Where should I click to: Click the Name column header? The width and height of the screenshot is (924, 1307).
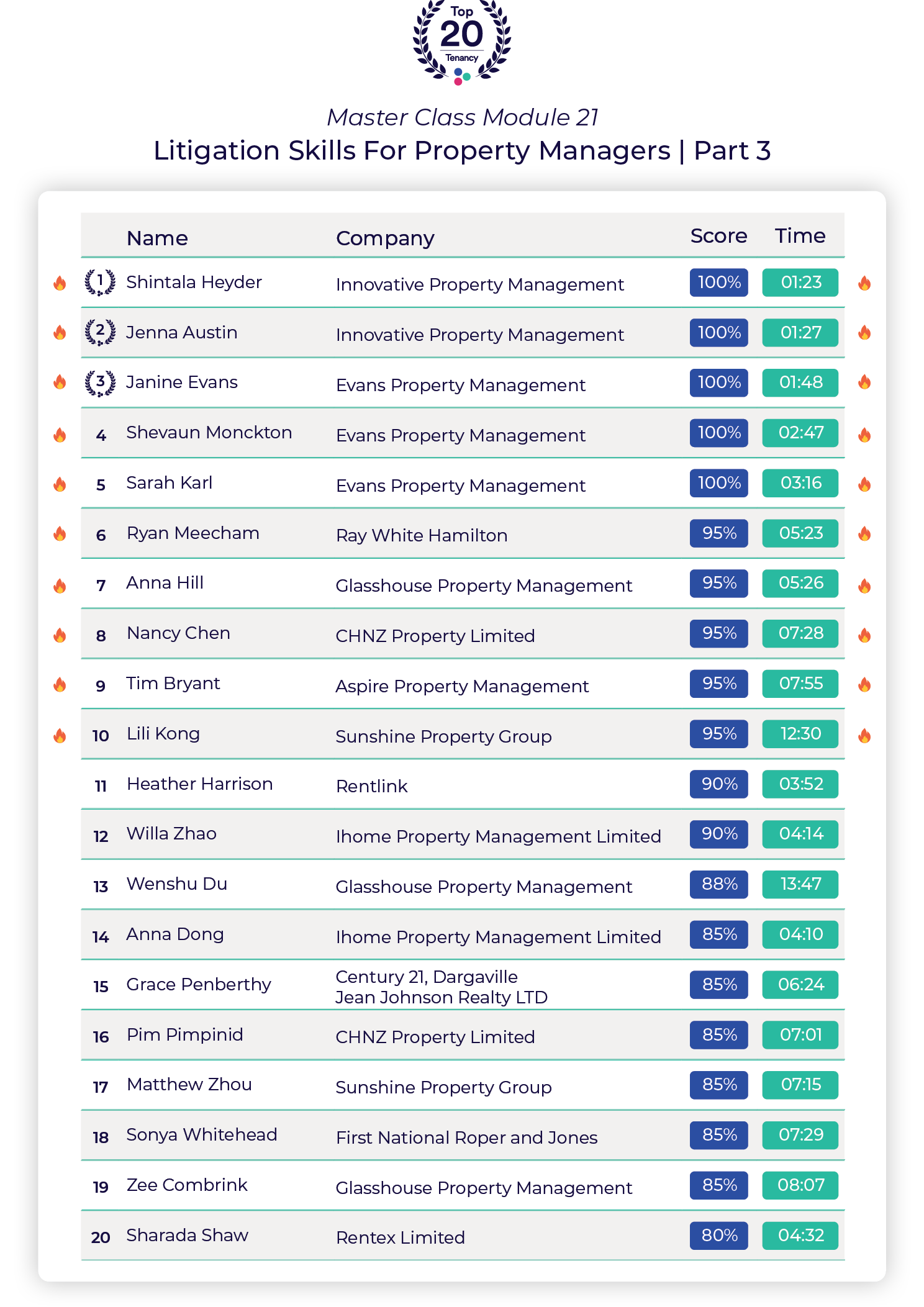(157, 238)
